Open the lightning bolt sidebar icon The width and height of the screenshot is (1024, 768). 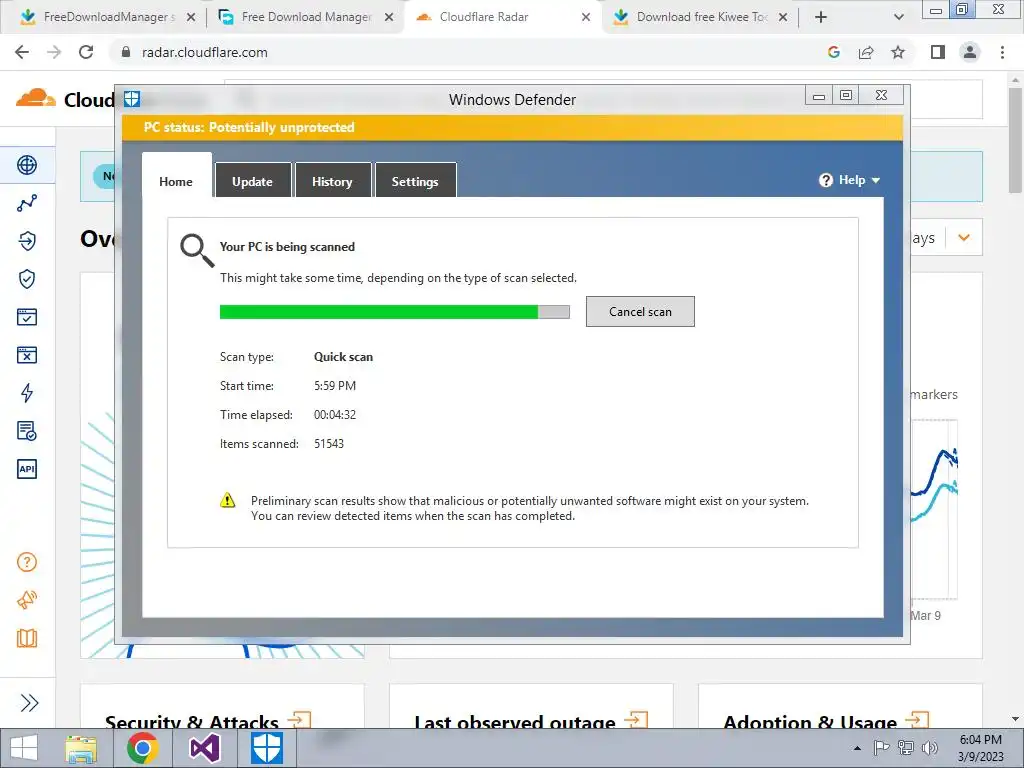[27, 393]
